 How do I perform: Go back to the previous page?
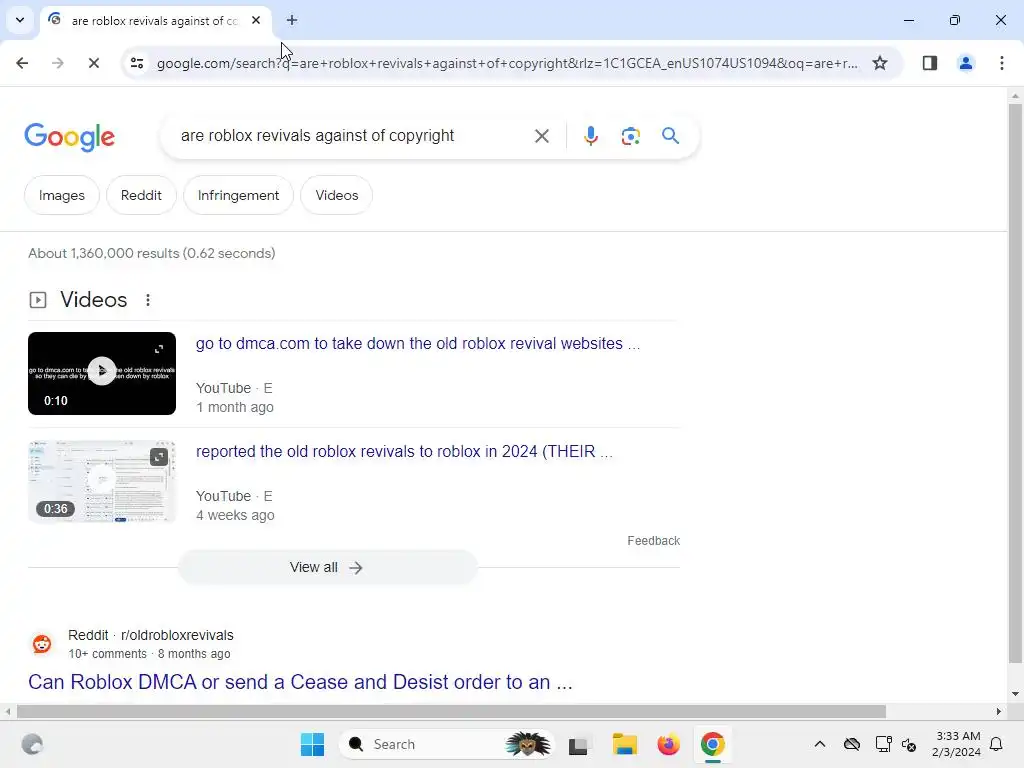click(x=22, y=63)
